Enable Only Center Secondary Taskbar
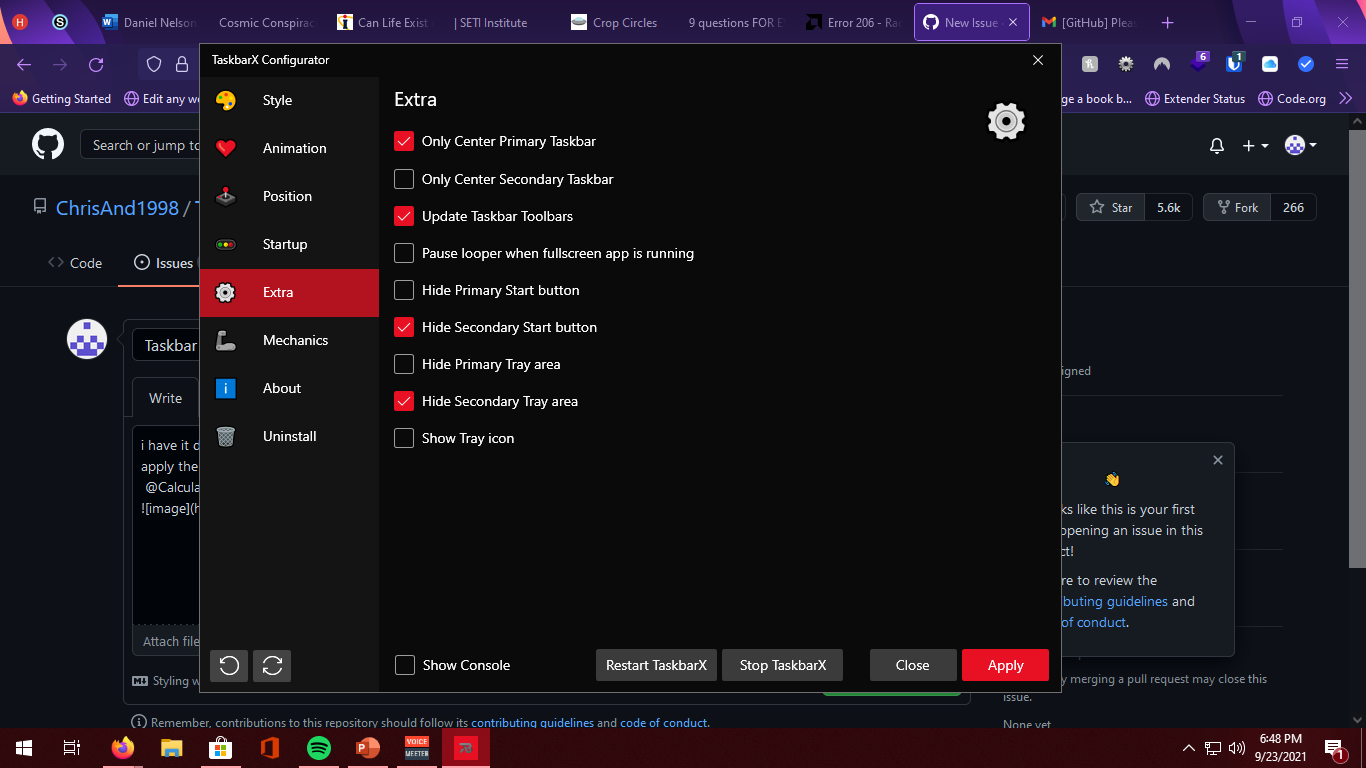Viewport: 1366px width, 768px height. (404, 179)
